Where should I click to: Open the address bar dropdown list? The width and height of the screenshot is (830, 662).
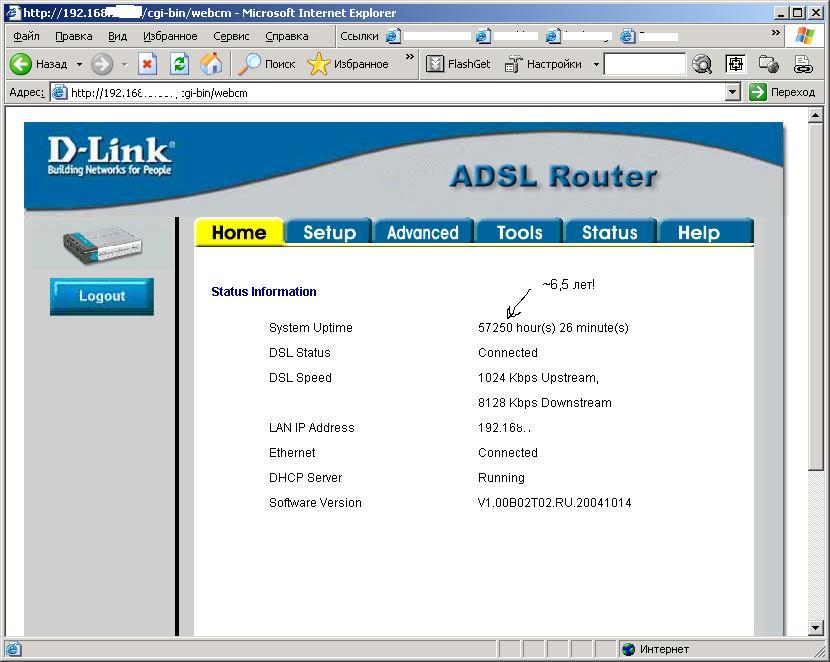[x=732, y=92]
